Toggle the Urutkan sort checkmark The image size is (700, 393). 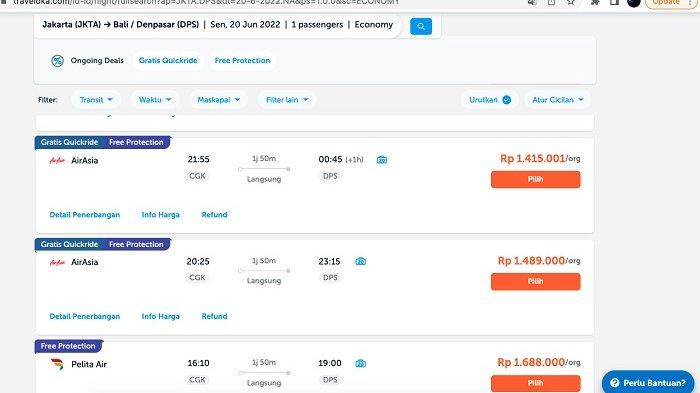tap(506, 100)
